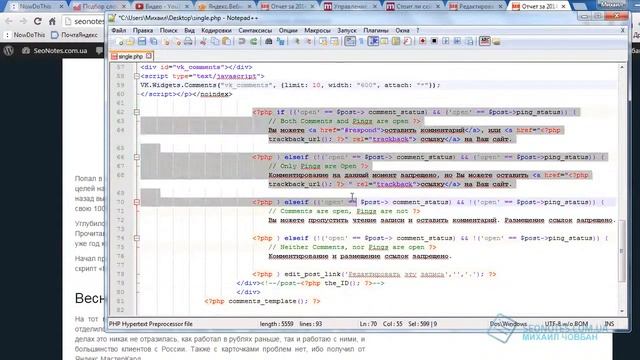Play back the recorded macro icon
The image size is (640, 360).
click(446, 42)
